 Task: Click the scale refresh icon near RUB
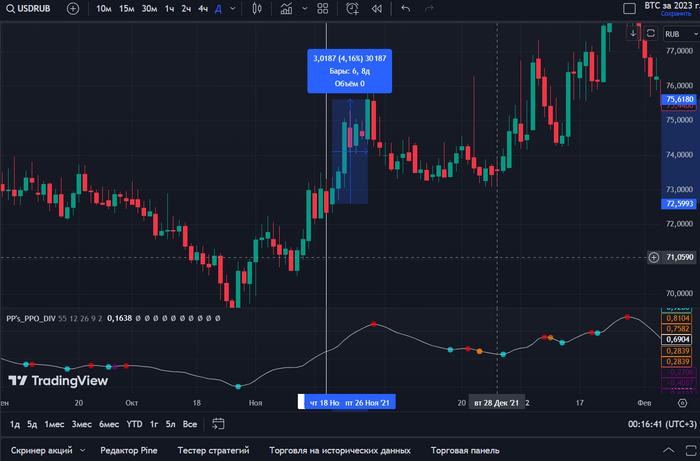point(650,33)
